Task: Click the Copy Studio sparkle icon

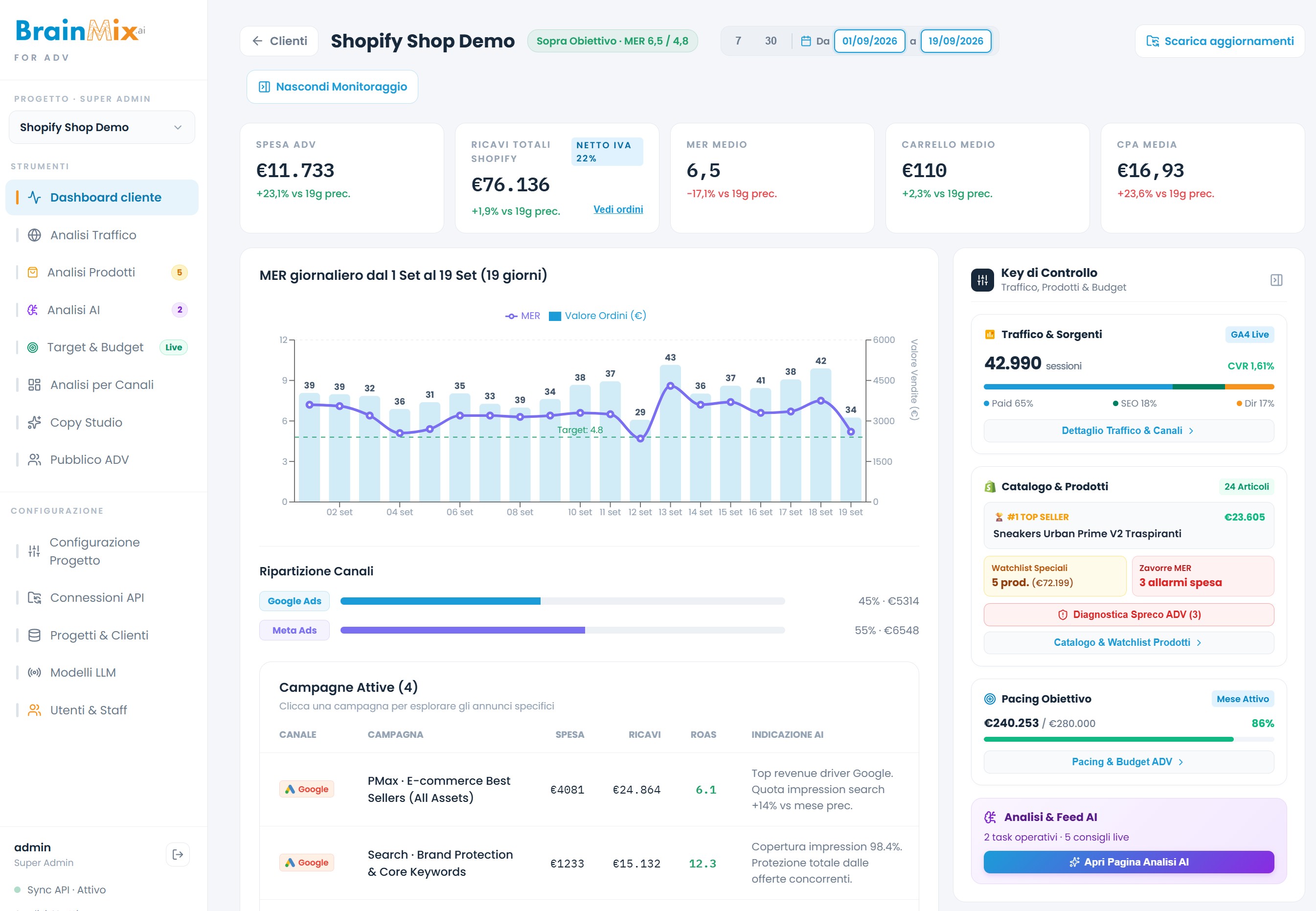Action: pyautogui.click(x=34, y=422)
